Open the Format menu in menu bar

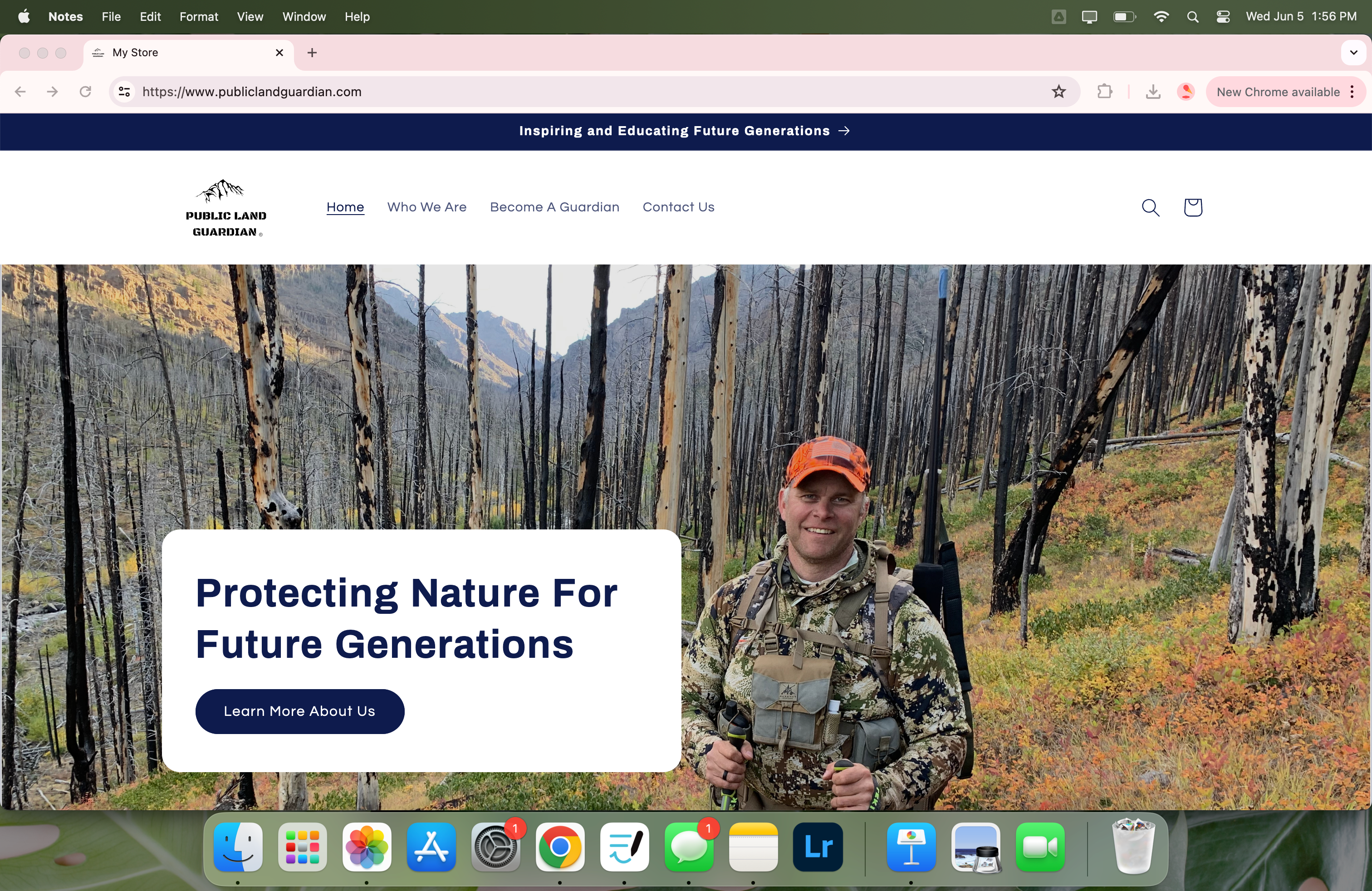pyautogui.click(x=198, y=17)
